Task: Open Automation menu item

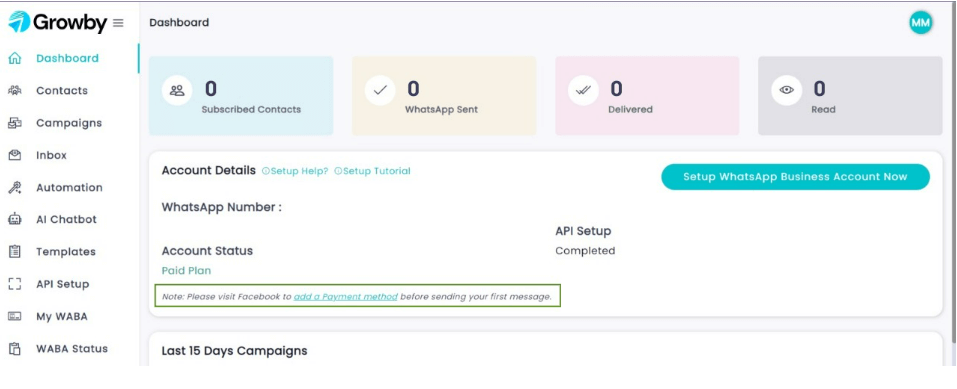Action: tap(69, 187)
